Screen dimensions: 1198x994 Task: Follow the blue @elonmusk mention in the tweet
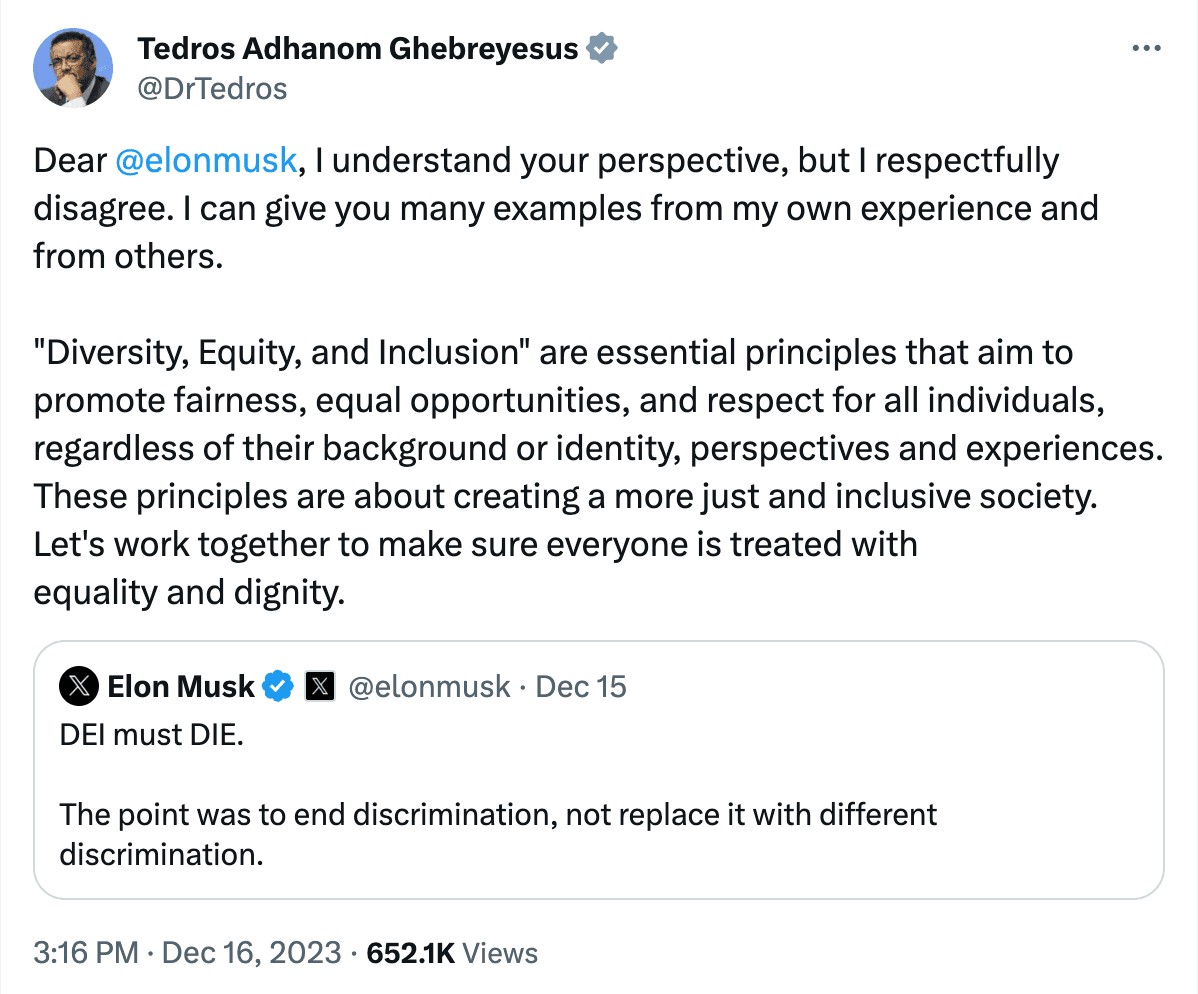(x=207, y=160)
